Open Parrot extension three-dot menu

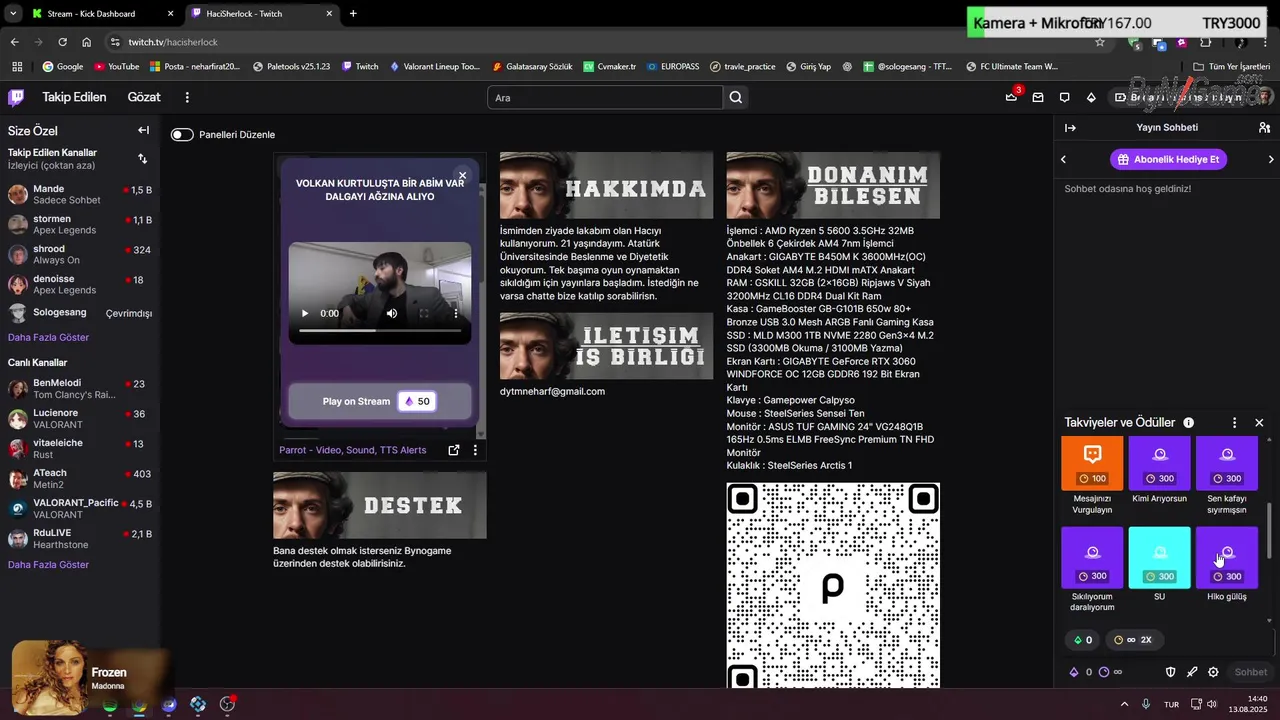[475, 450]
